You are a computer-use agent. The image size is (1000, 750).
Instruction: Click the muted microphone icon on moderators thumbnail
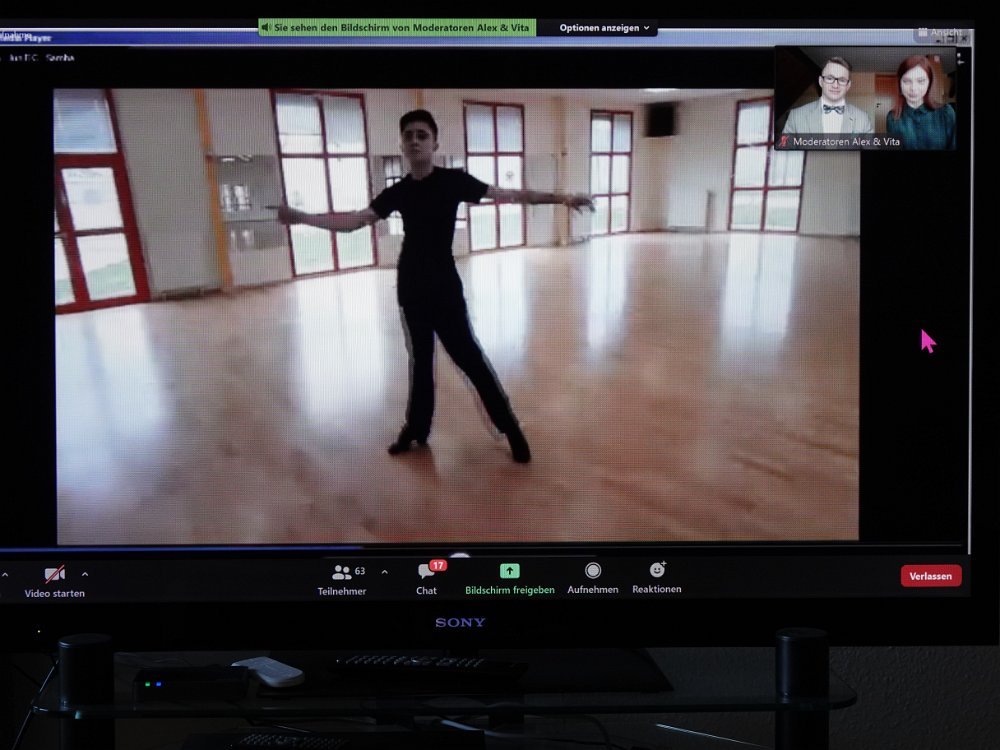tap(784, 141)
